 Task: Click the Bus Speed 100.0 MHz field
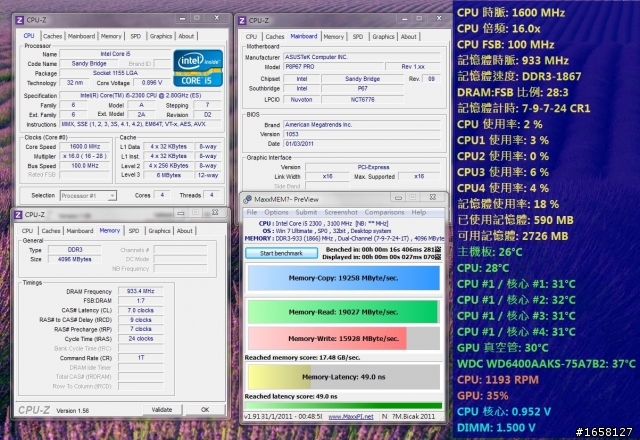coord(85,166)
